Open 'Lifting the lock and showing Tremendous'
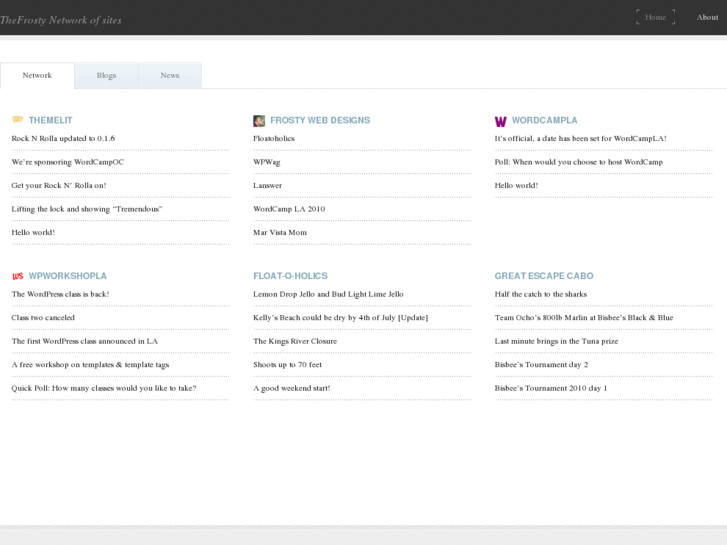The height and width of the screenshot is (545, 727). [x=87, y=209]
